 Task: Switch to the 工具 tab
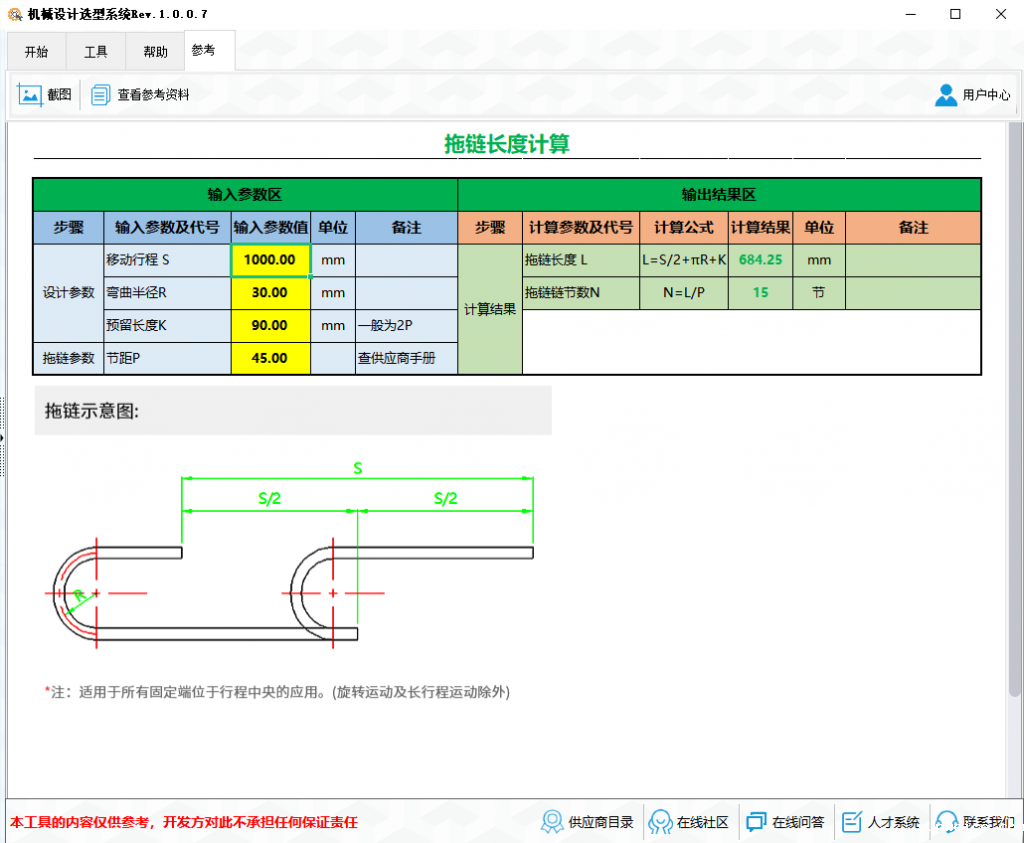(x=95, y=51)
